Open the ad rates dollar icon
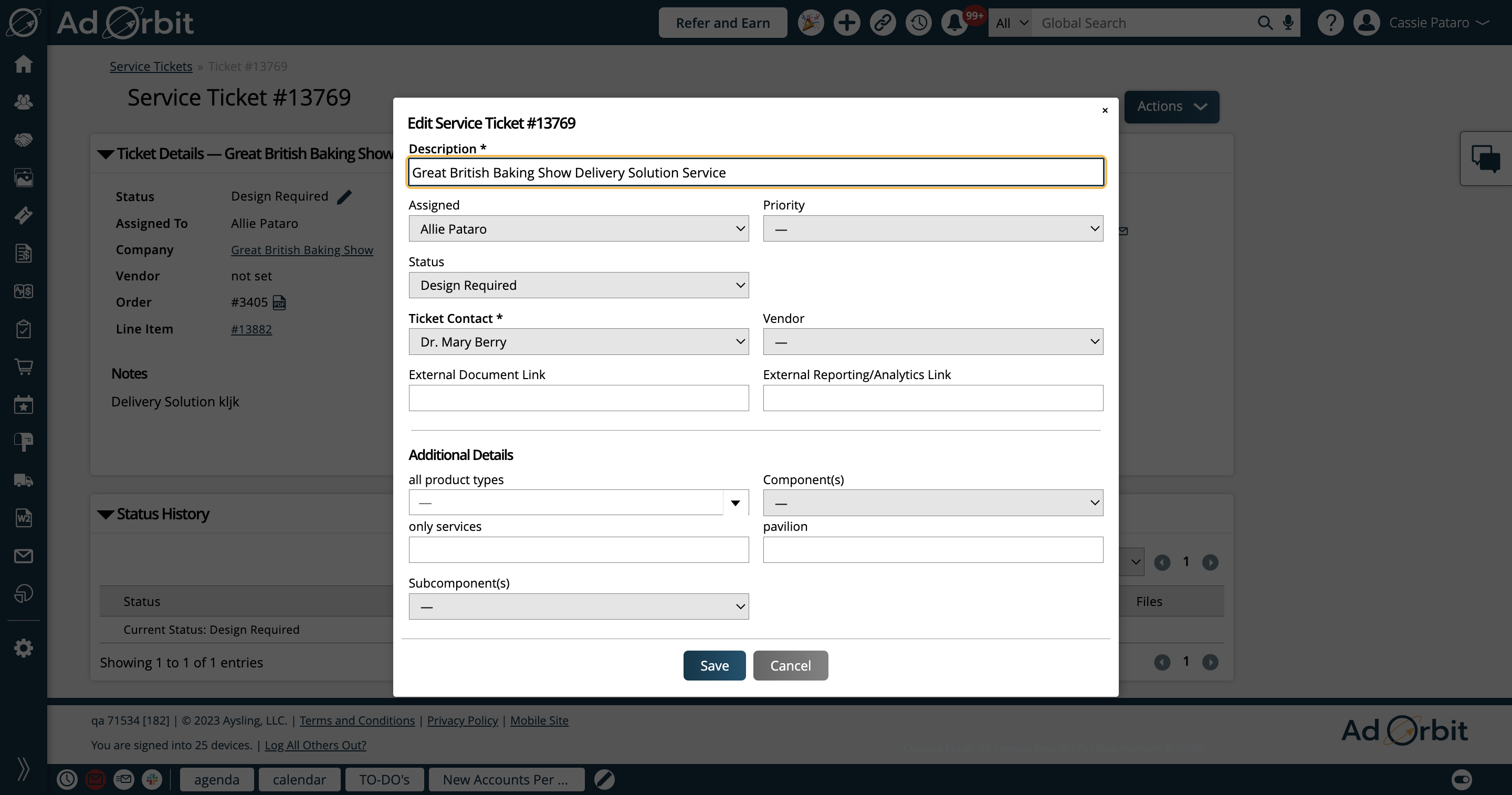This screenshot has height=795, width=1512. [x=24, y=291]
